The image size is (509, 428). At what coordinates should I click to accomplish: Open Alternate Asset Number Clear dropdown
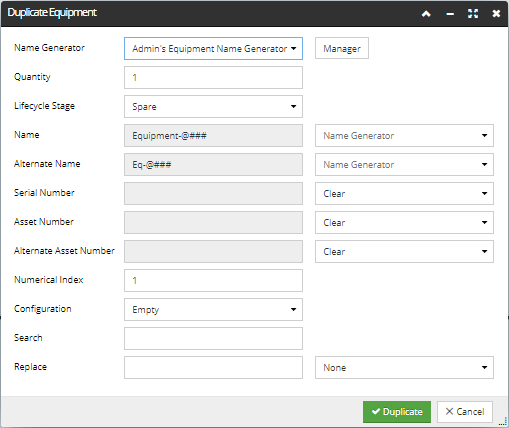tap(404, 252)
